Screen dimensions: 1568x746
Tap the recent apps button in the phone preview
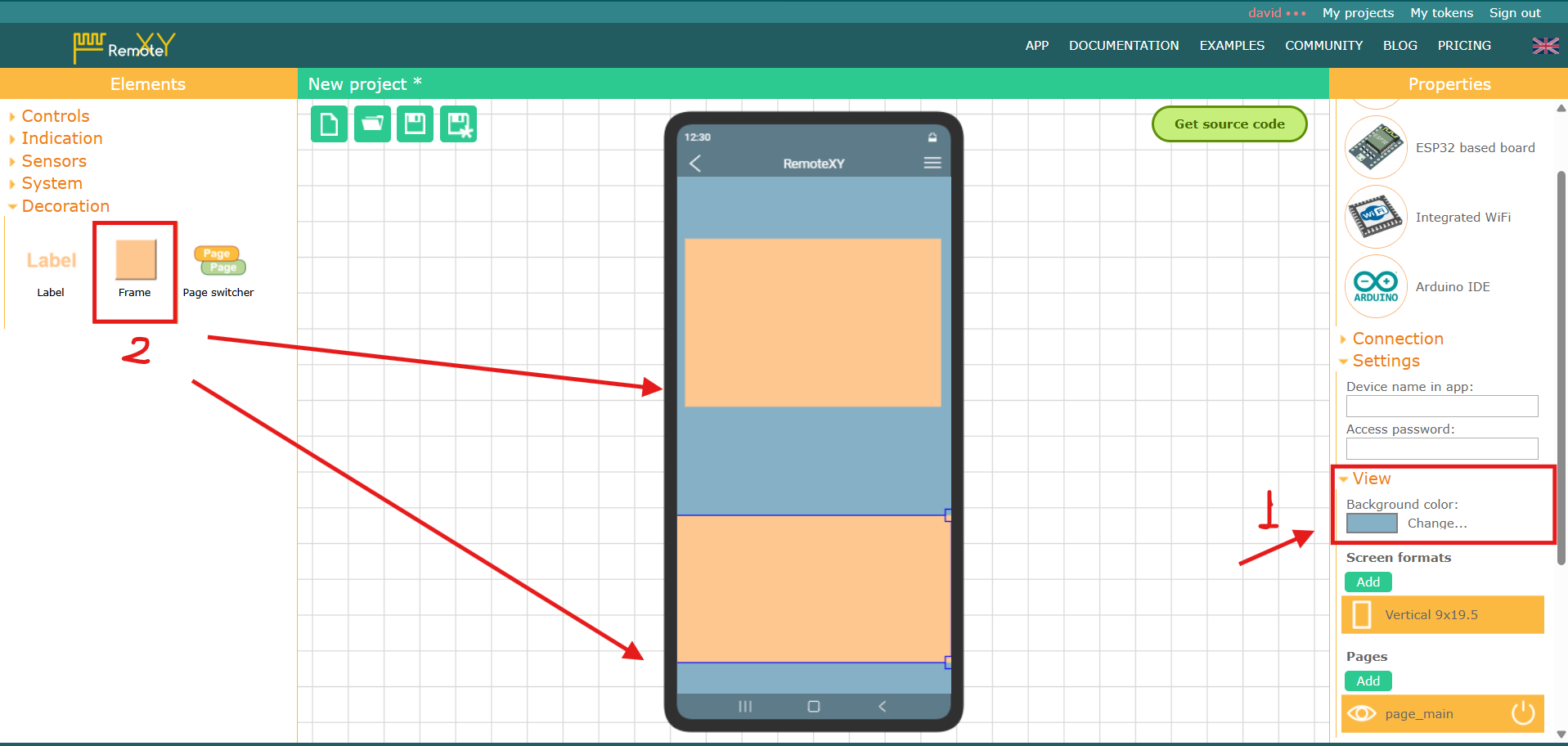pos(745,707)
